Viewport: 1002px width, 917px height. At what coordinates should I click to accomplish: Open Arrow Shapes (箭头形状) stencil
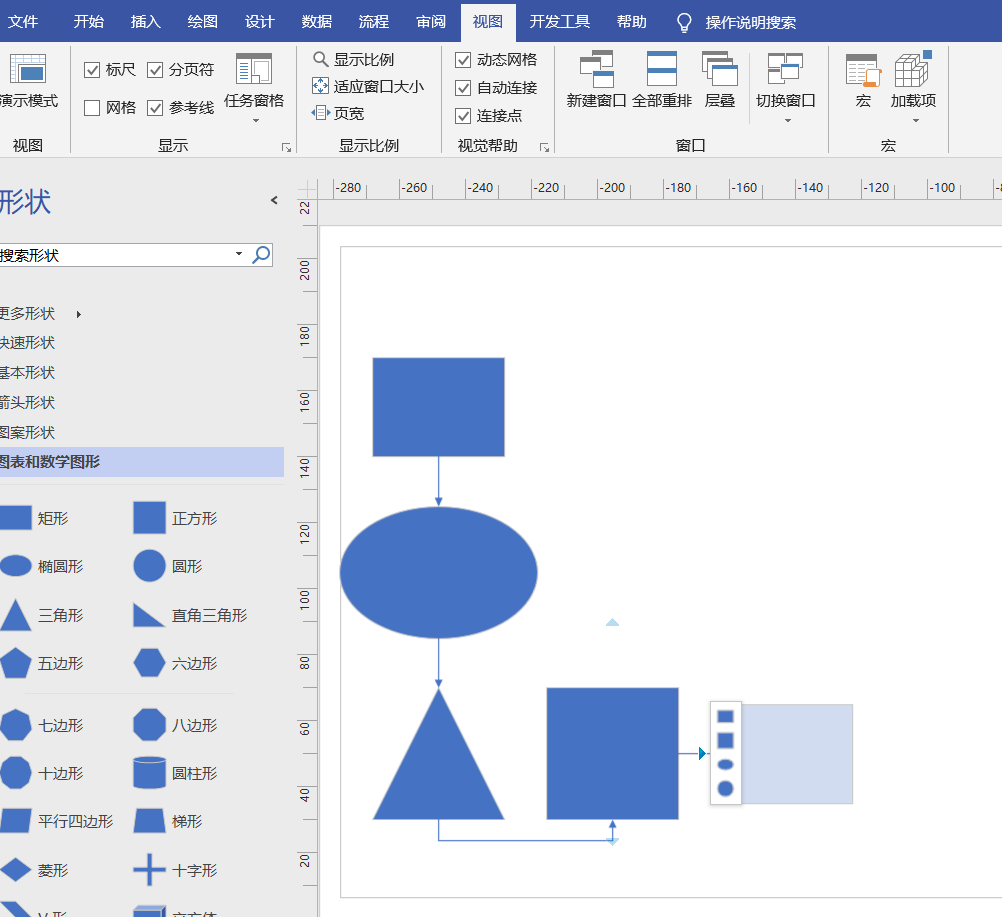coord(27,403)
